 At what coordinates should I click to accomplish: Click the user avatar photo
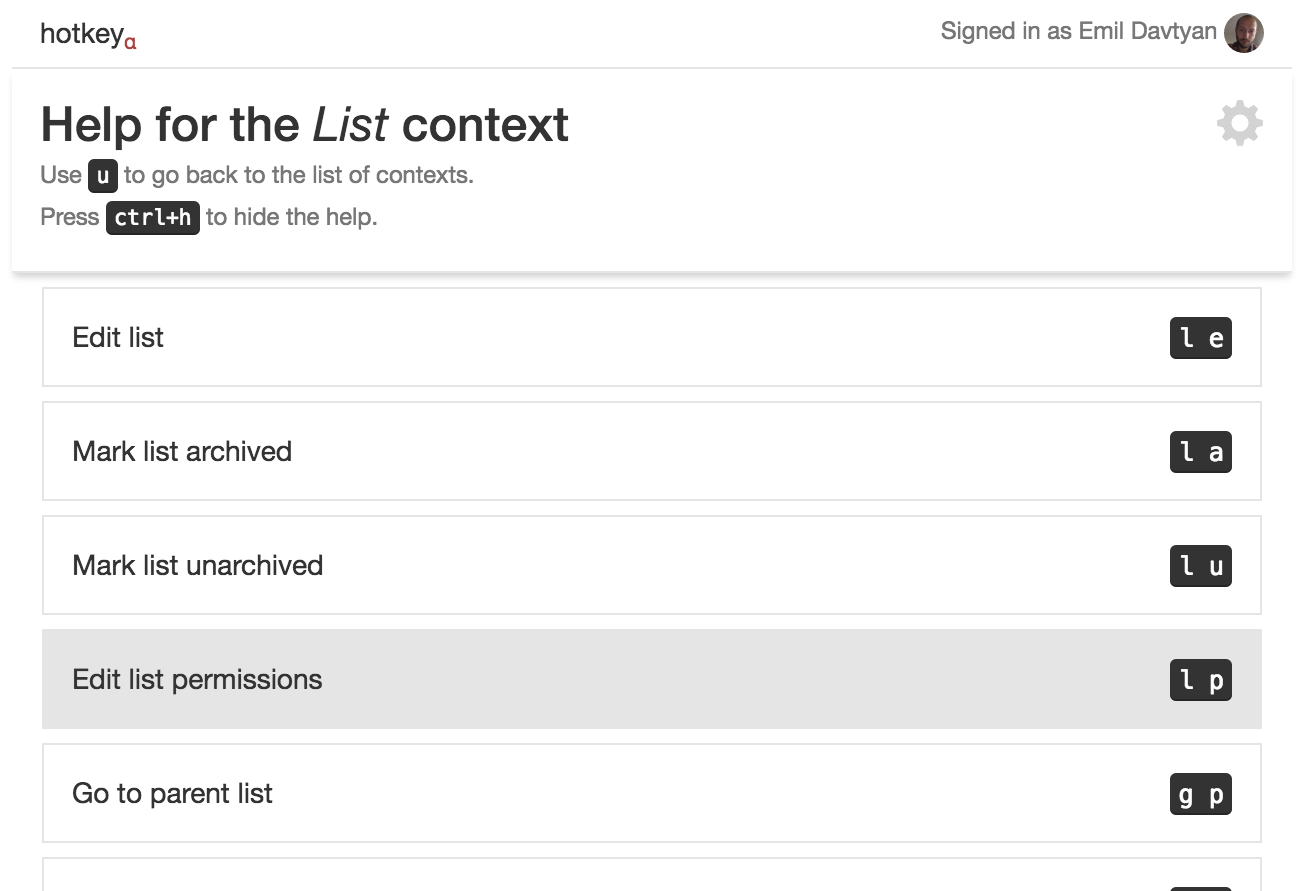(1244, 33)
